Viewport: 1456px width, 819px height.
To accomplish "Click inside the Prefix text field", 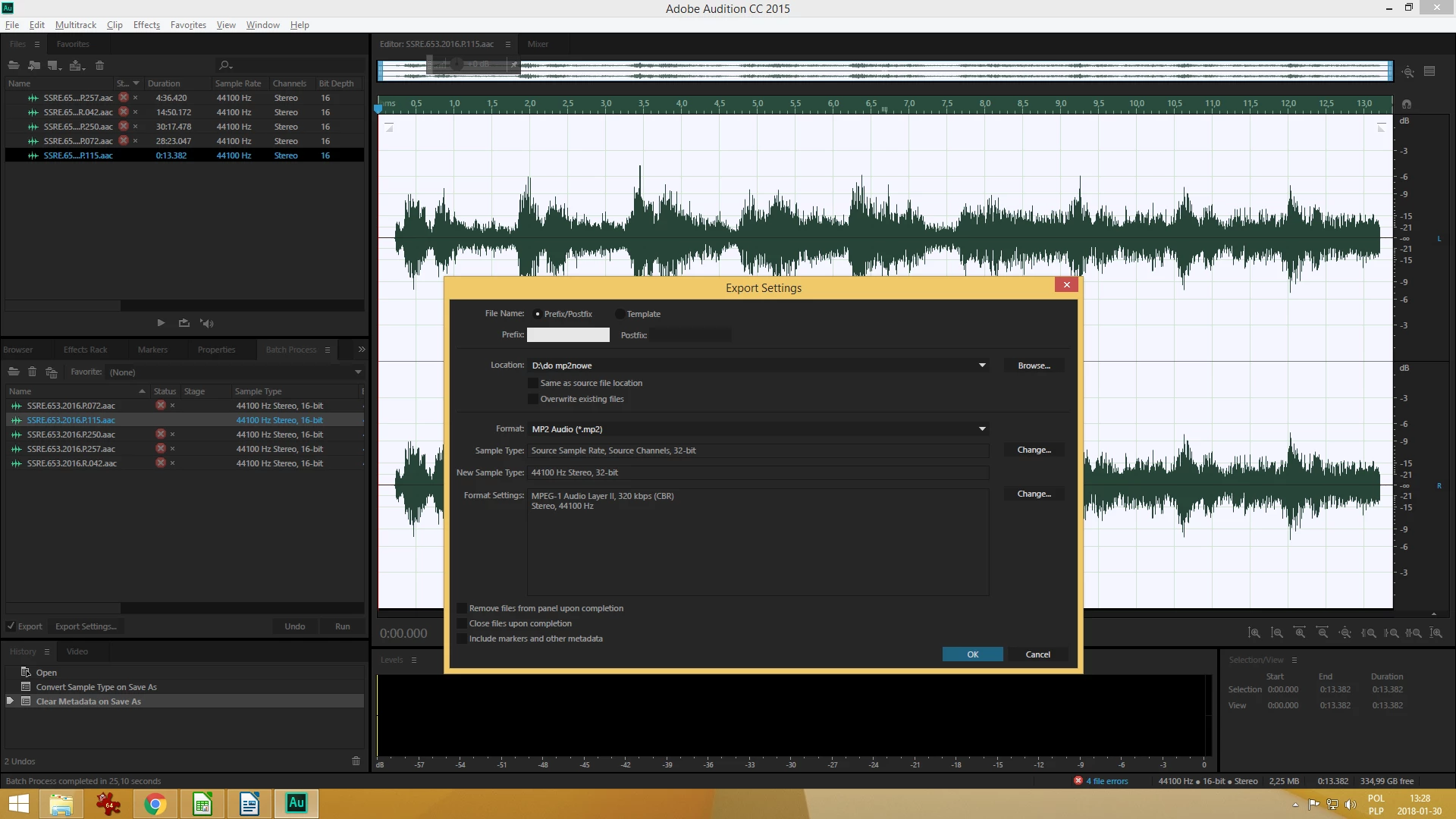I will pyautogui.click(x=568, y=335).
